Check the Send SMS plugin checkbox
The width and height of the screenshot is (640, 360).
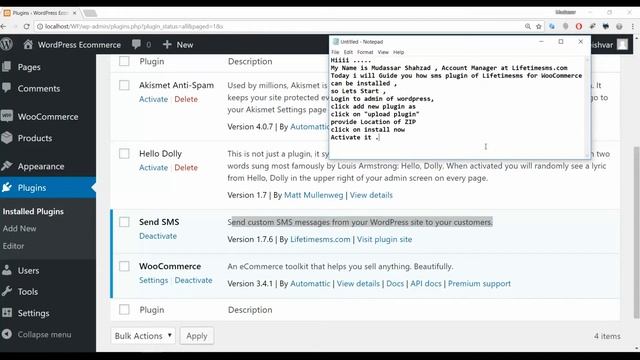click(x=124, y=222)
